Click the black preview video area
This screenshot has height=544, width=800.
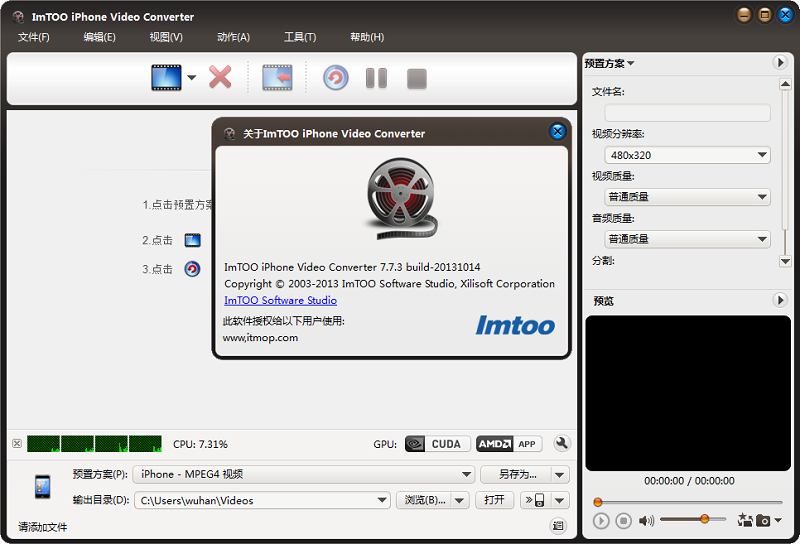coord(688,393)
